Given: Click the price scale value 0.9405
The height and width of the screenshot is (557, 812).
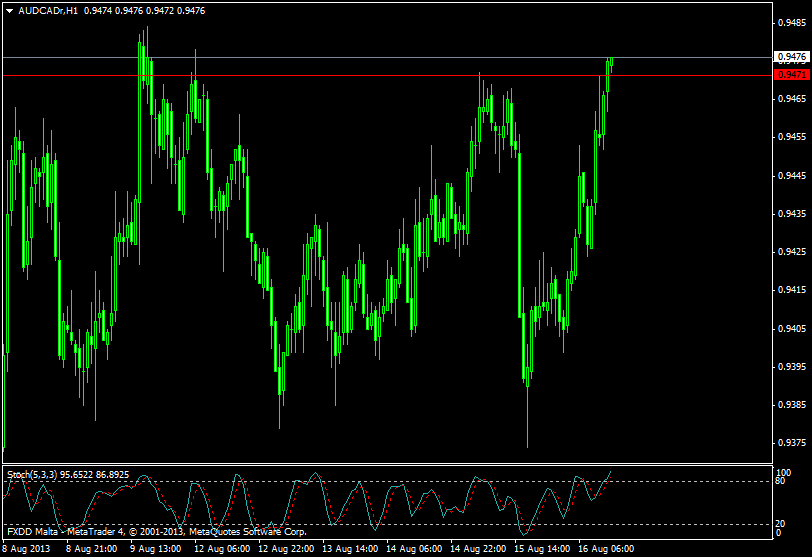Looking at the screenshot, I should 792,329.
